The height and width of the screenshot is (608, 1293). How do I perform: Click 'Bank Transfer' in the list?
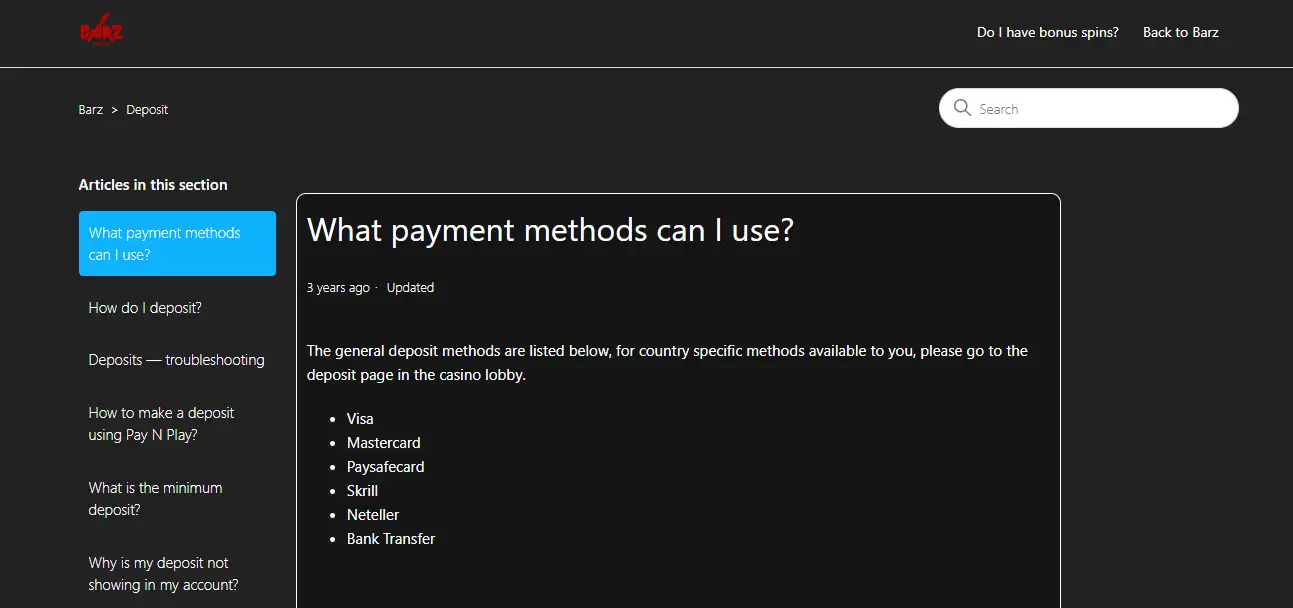(391, 539)
